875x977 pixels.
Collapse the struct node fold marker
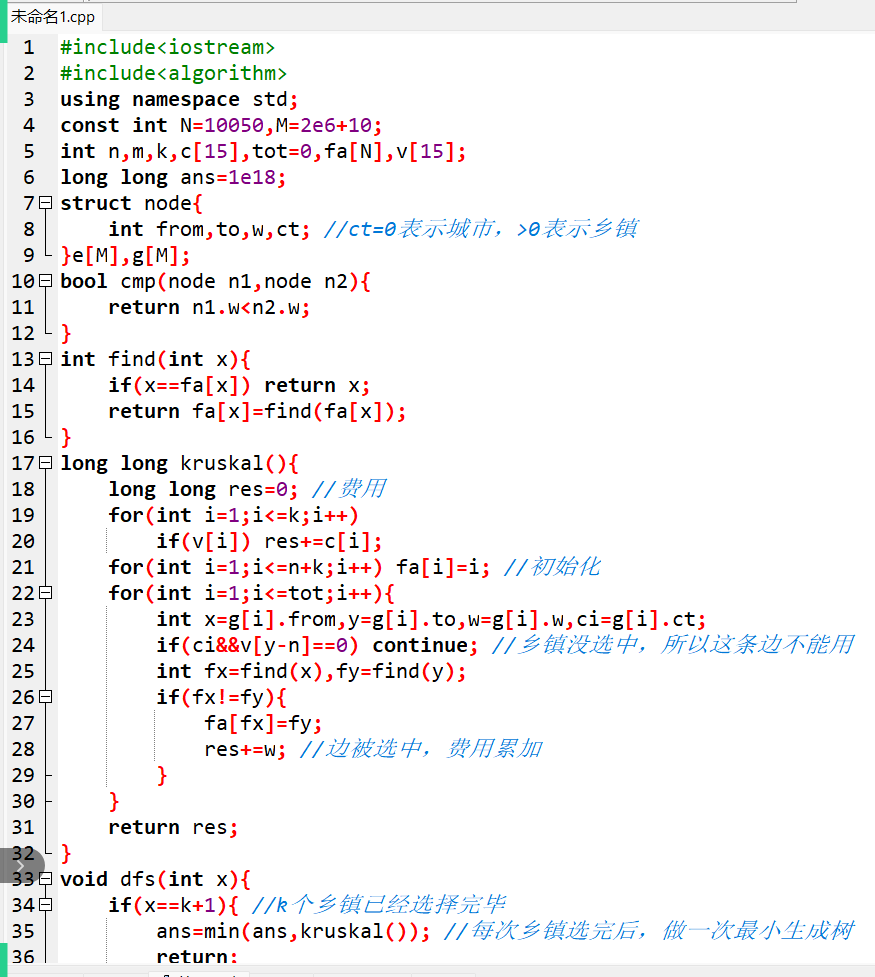[45, 203]
